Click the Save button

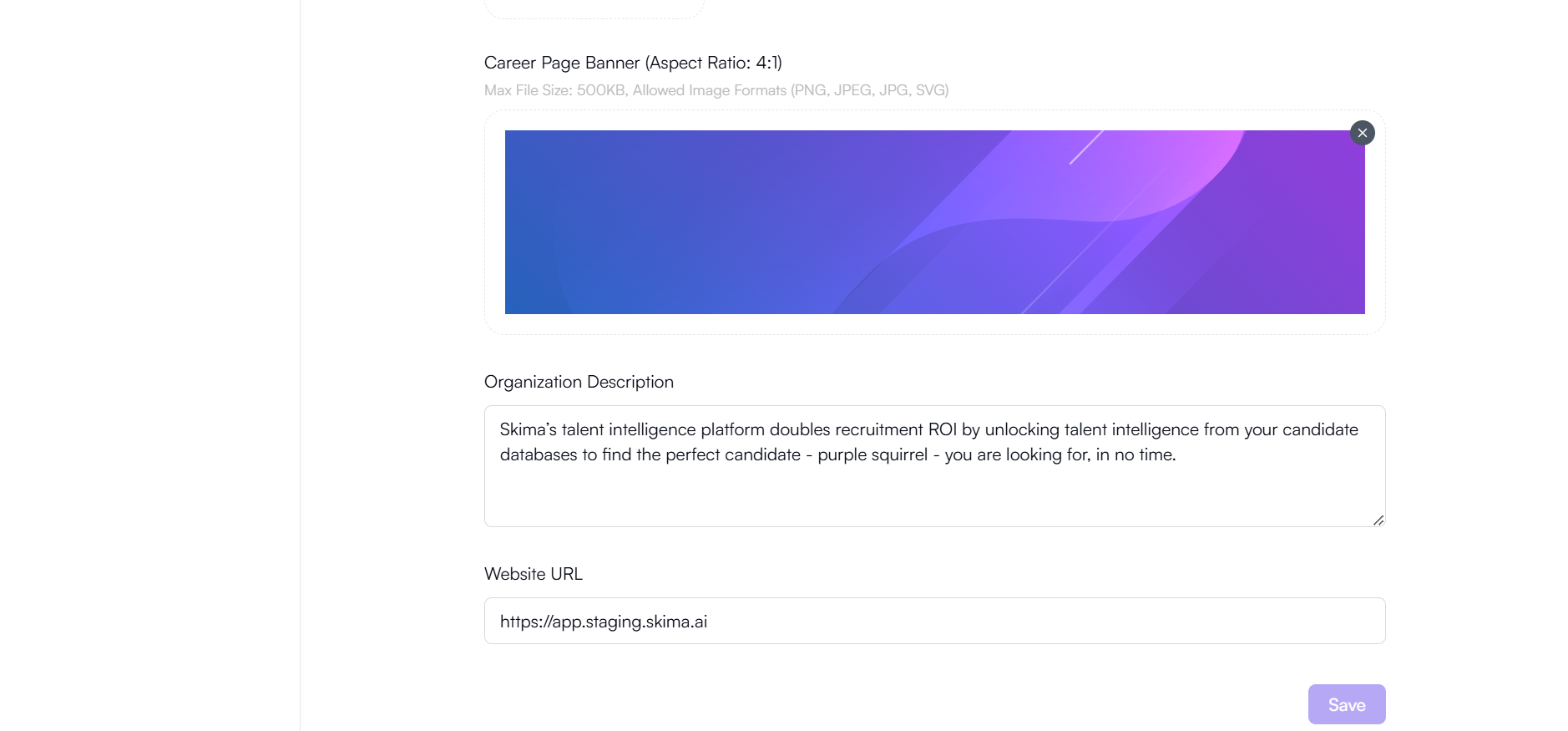tap(1347, 704)
